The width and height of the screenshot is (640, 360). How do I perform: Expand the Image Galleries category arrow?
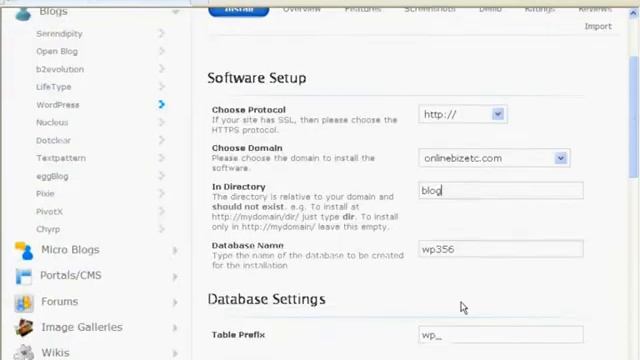175,328
